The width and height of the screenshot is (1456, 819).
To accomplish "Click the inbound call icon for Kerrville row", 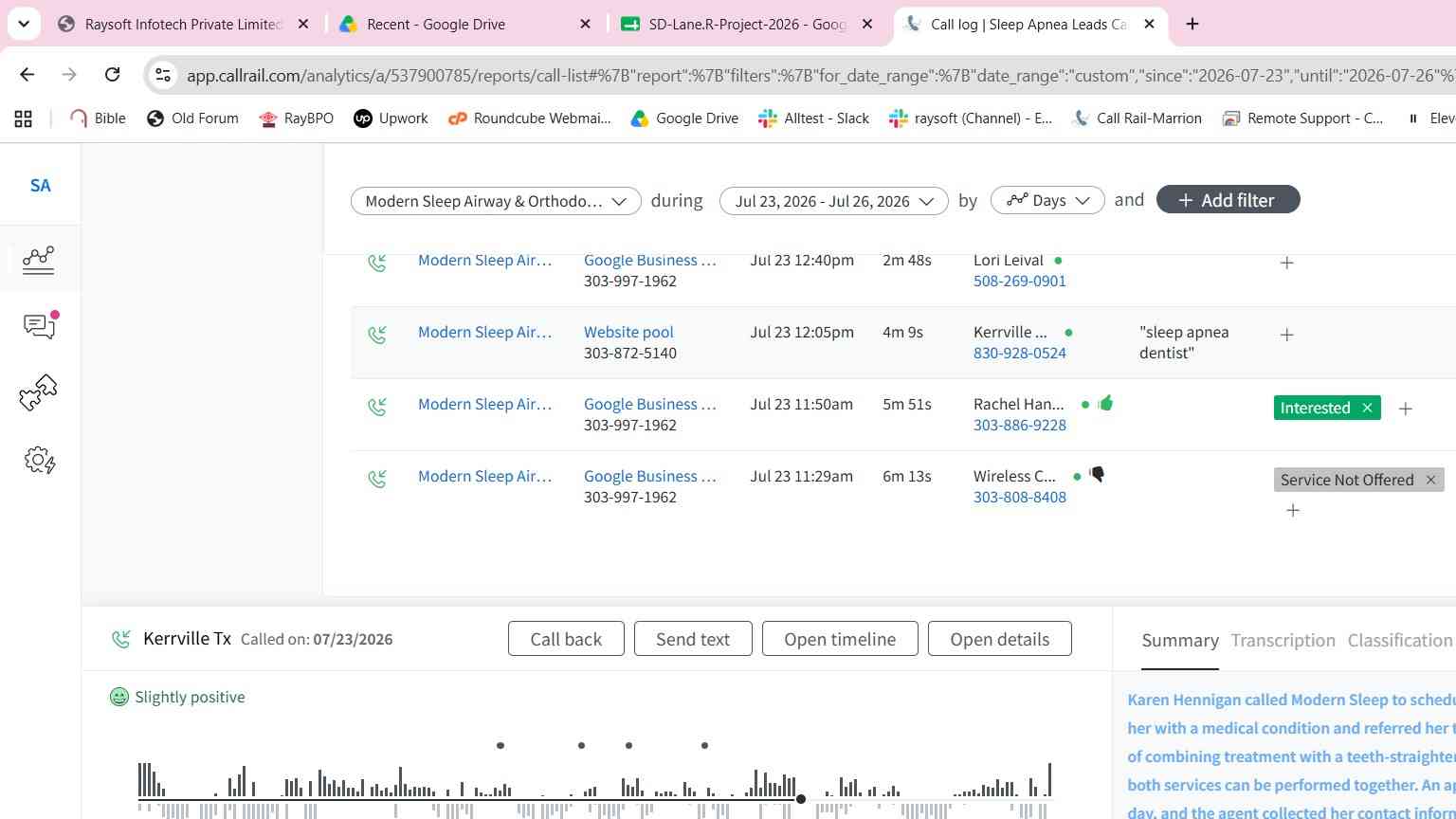I will click(377, 335).
